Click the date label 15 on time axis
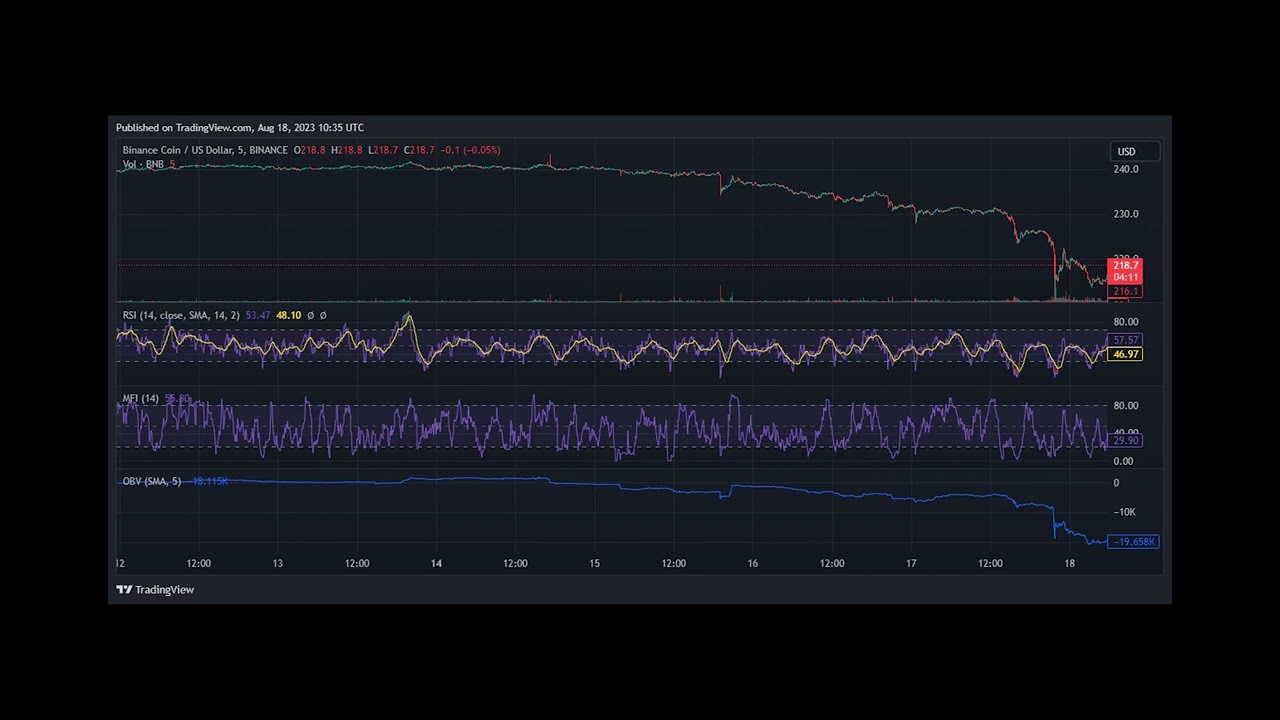1280x720 pixels. [594, 564]
